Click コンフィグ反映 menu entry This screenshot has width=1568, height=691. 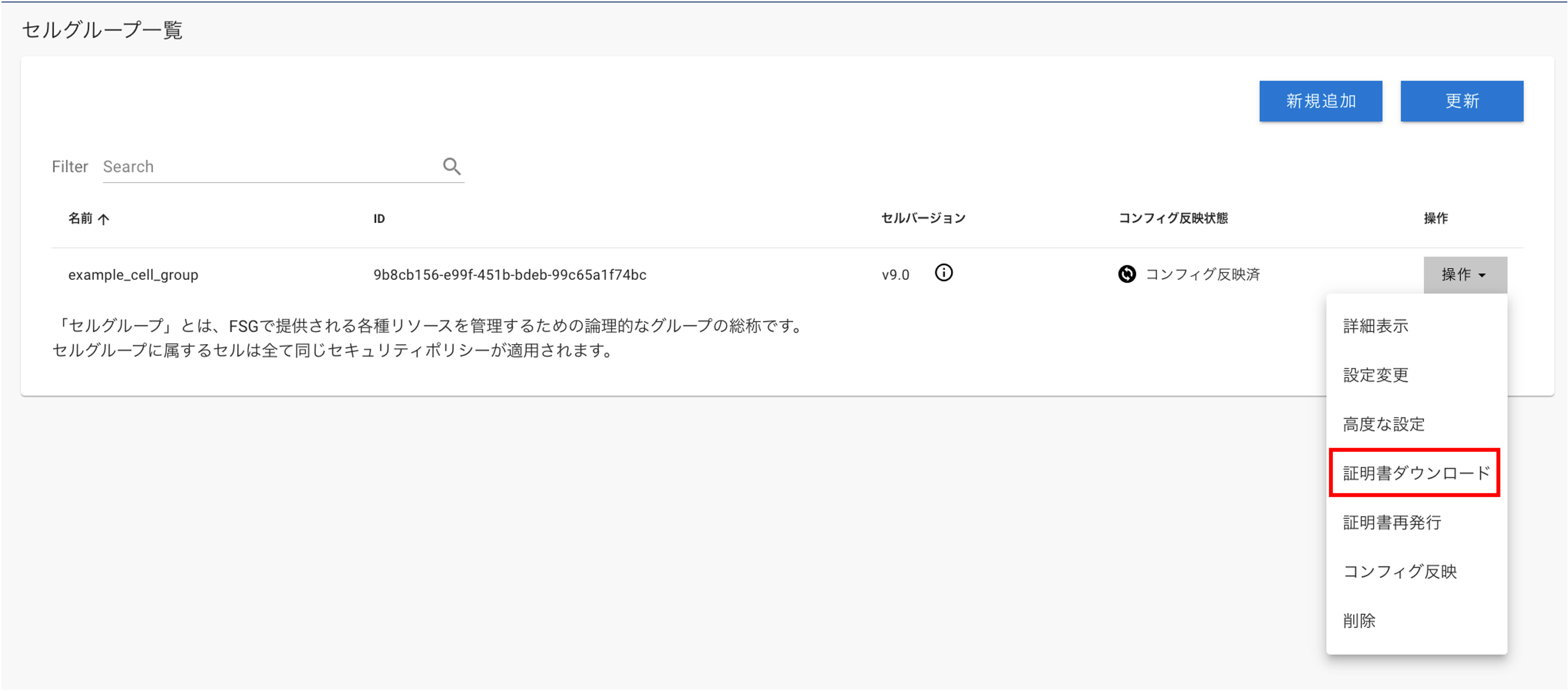(x=1416, y=571)
